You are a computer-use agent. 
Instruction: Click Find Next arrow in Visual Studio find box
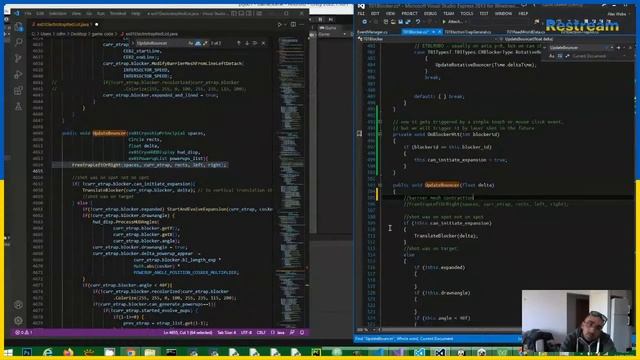point(618,47)
